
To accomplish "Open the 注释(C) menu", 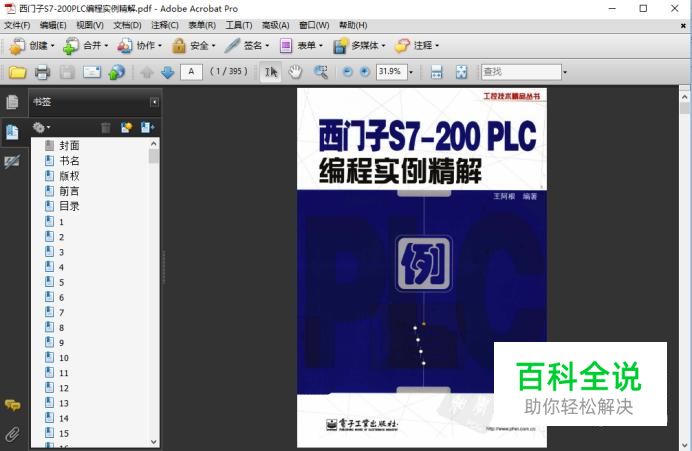I will (165, 25).
